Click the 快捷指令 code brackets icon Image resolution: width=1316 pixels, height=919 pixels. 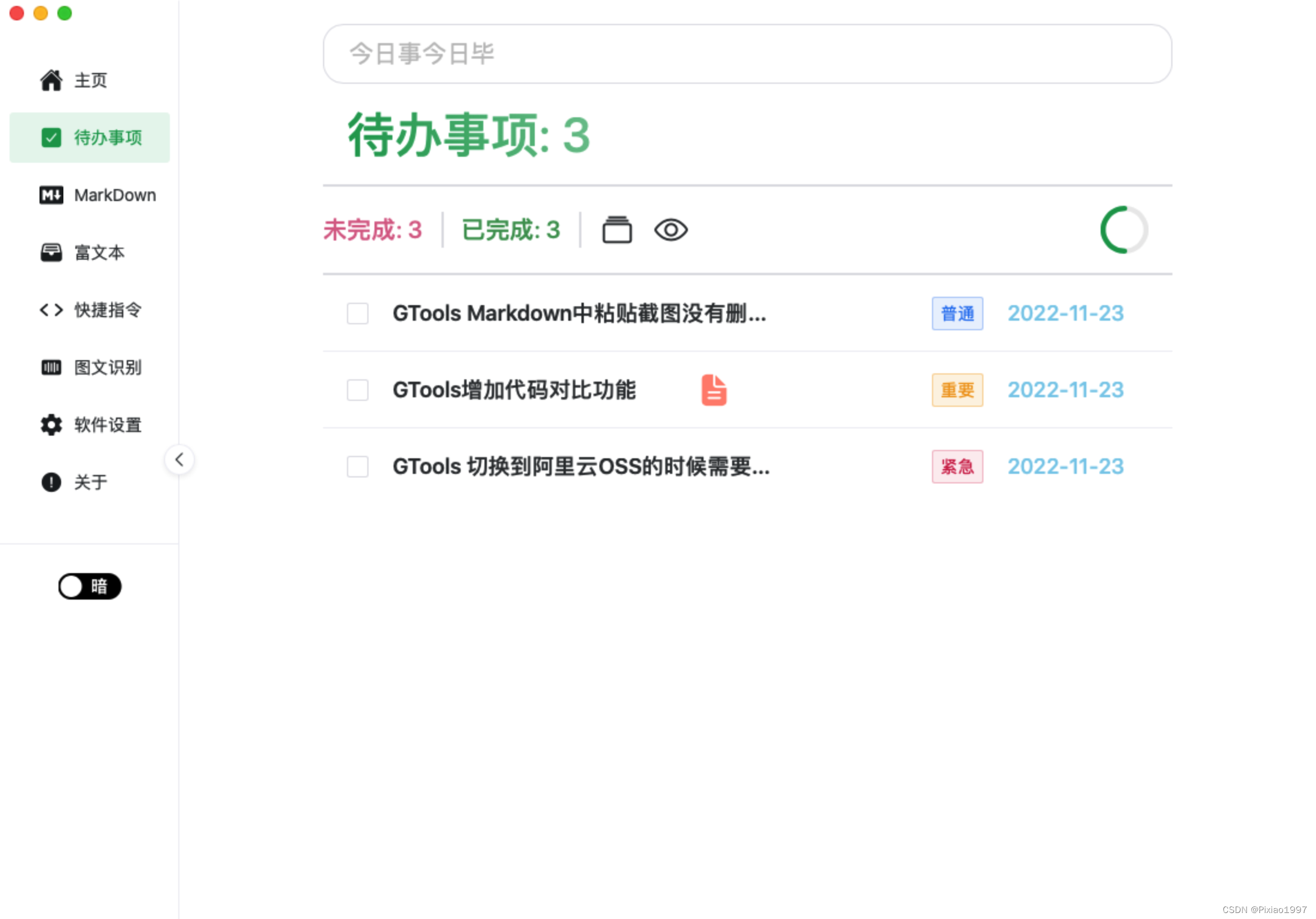pyautogui.click(x=51, y=310)
